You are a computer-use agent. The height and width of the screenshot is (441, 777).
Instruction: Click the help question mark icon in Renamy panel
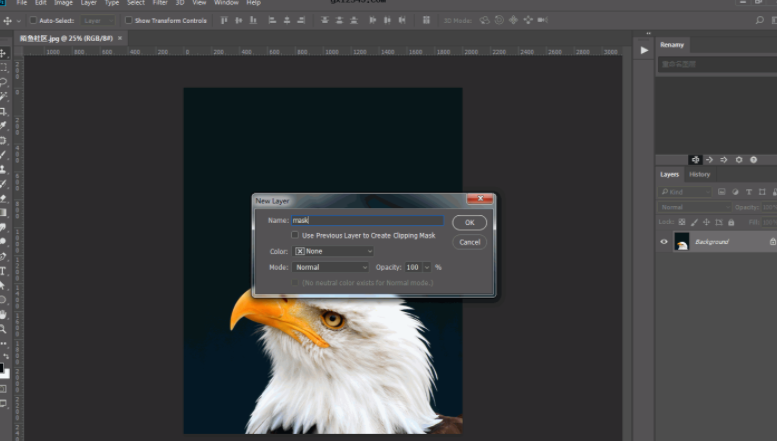(753, 160)
